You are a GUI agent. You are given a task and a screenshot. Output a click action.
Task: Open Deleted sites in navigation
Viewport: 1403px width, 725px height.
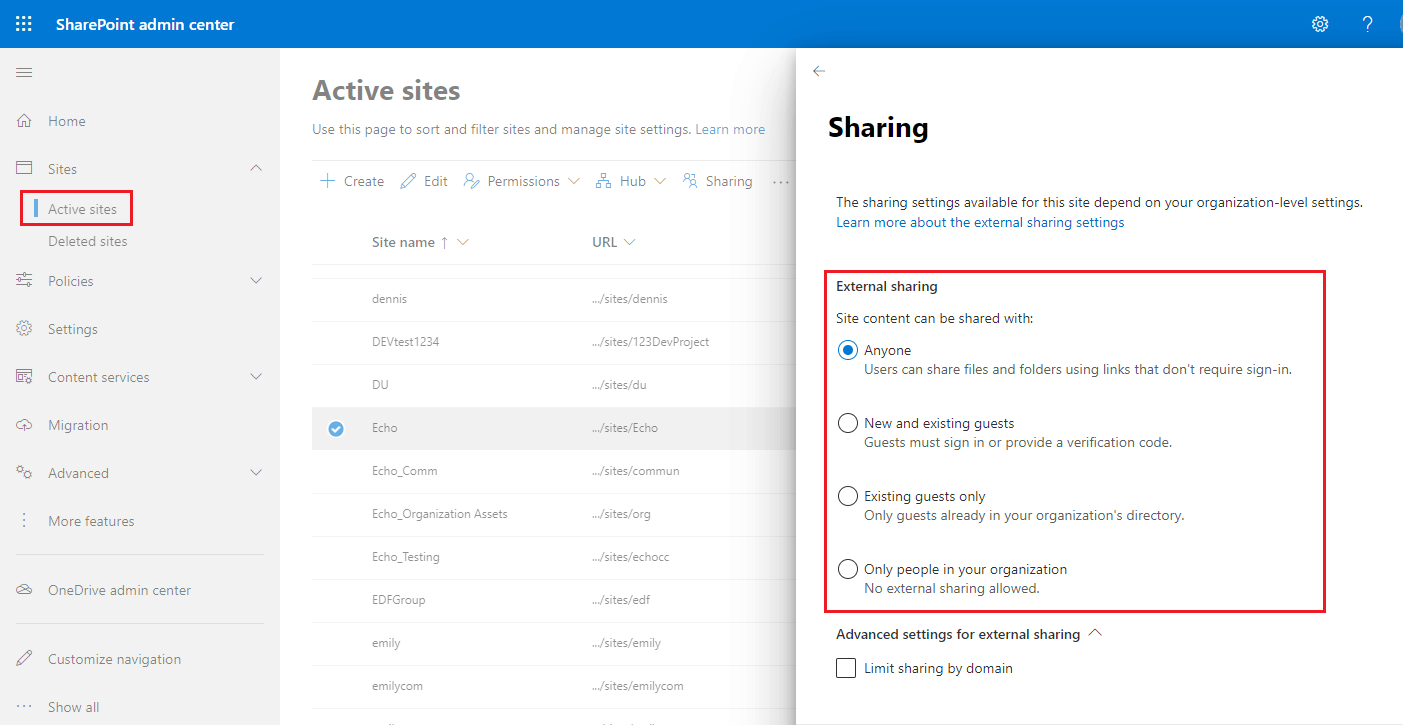(x=88, y=241)
